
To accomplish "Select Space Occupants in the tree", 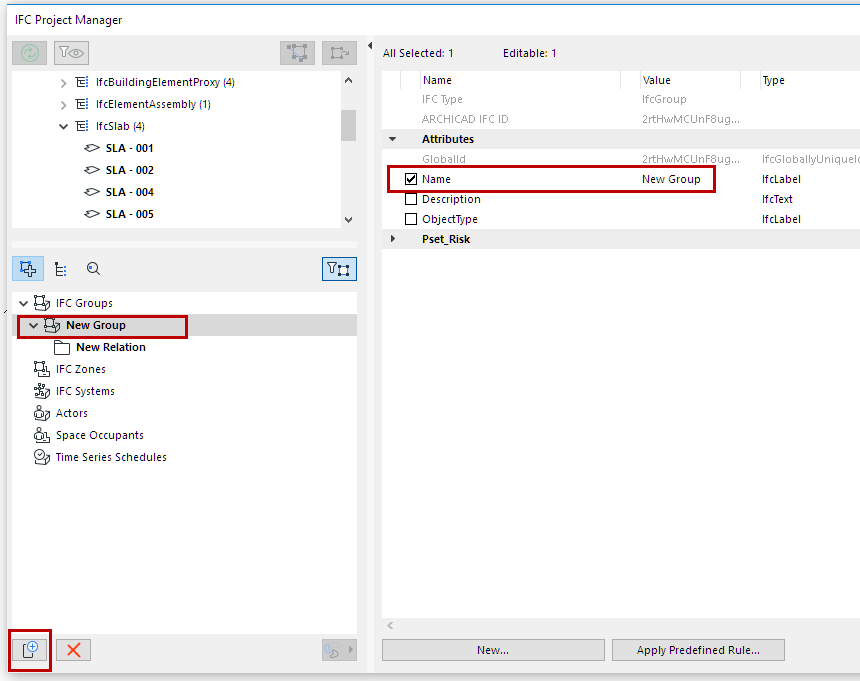I will [x=99, y=435].
